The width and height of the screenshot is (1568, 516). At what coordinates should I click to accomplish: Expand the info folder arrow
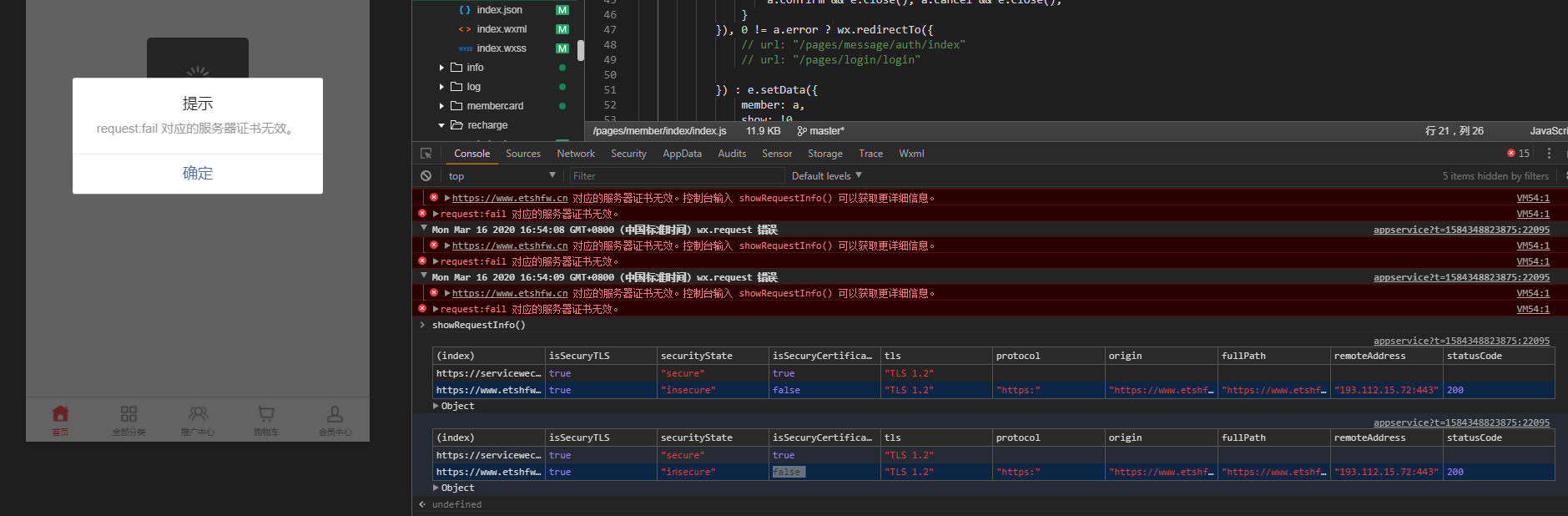441,68
